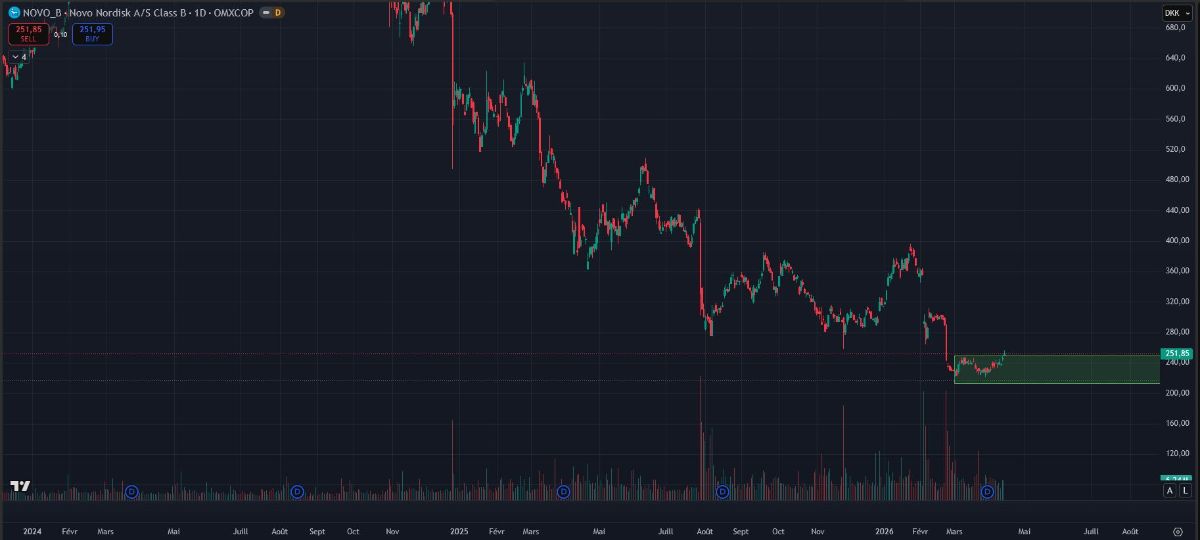The height and width of the screenshot is (540, 1200).
Task: Click the blue BUY 251,95 button
Action: tap(93, 33)
